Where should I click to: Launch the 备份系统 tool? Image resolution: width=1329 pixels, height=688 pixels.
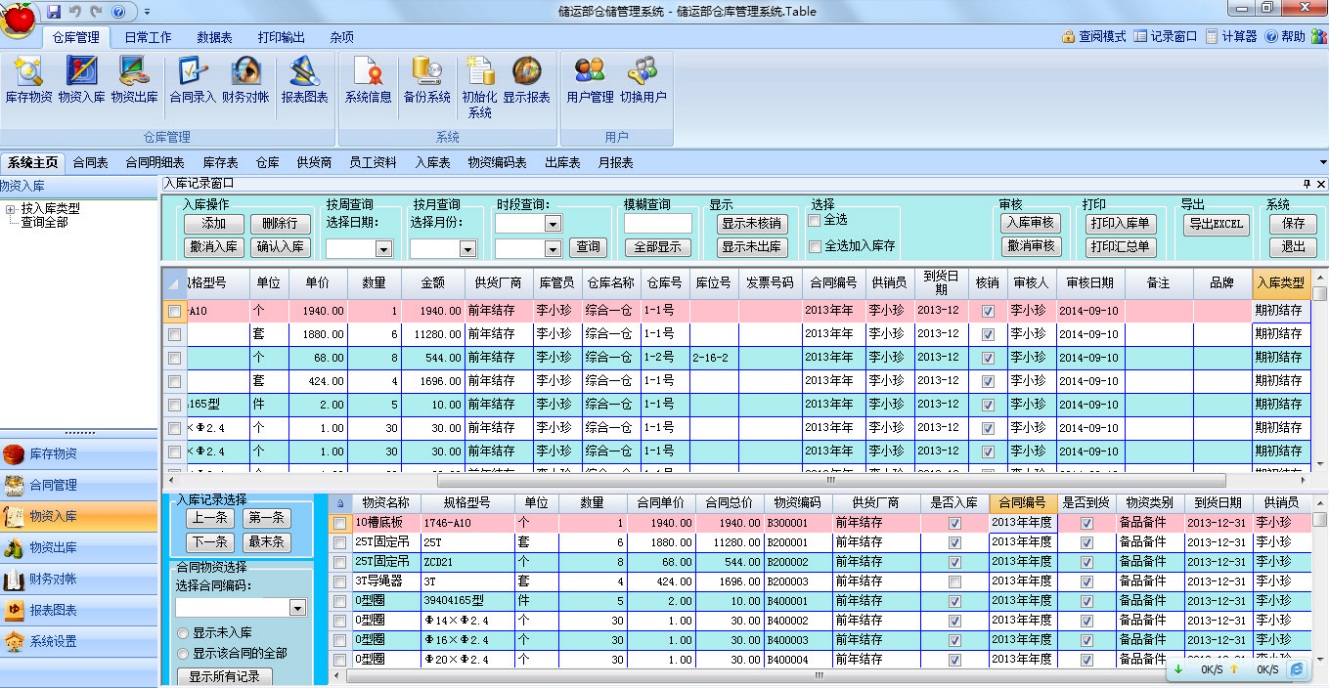(x=427, y=80)
